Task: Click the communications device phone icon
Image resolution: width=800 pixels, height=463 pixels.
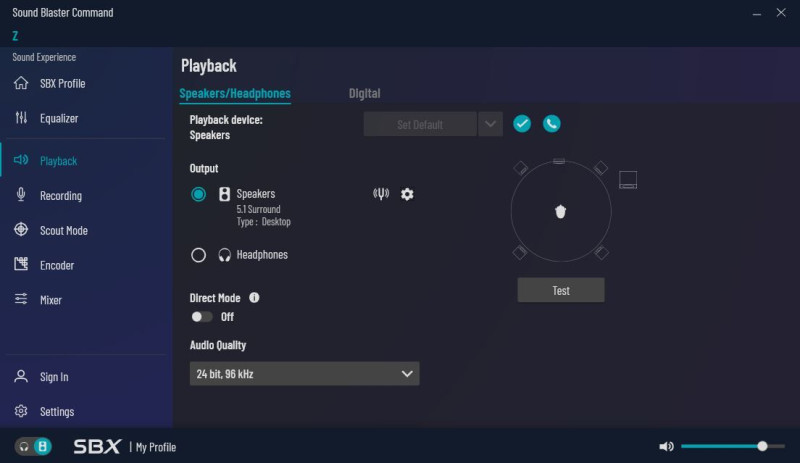Action: point(552,124)
